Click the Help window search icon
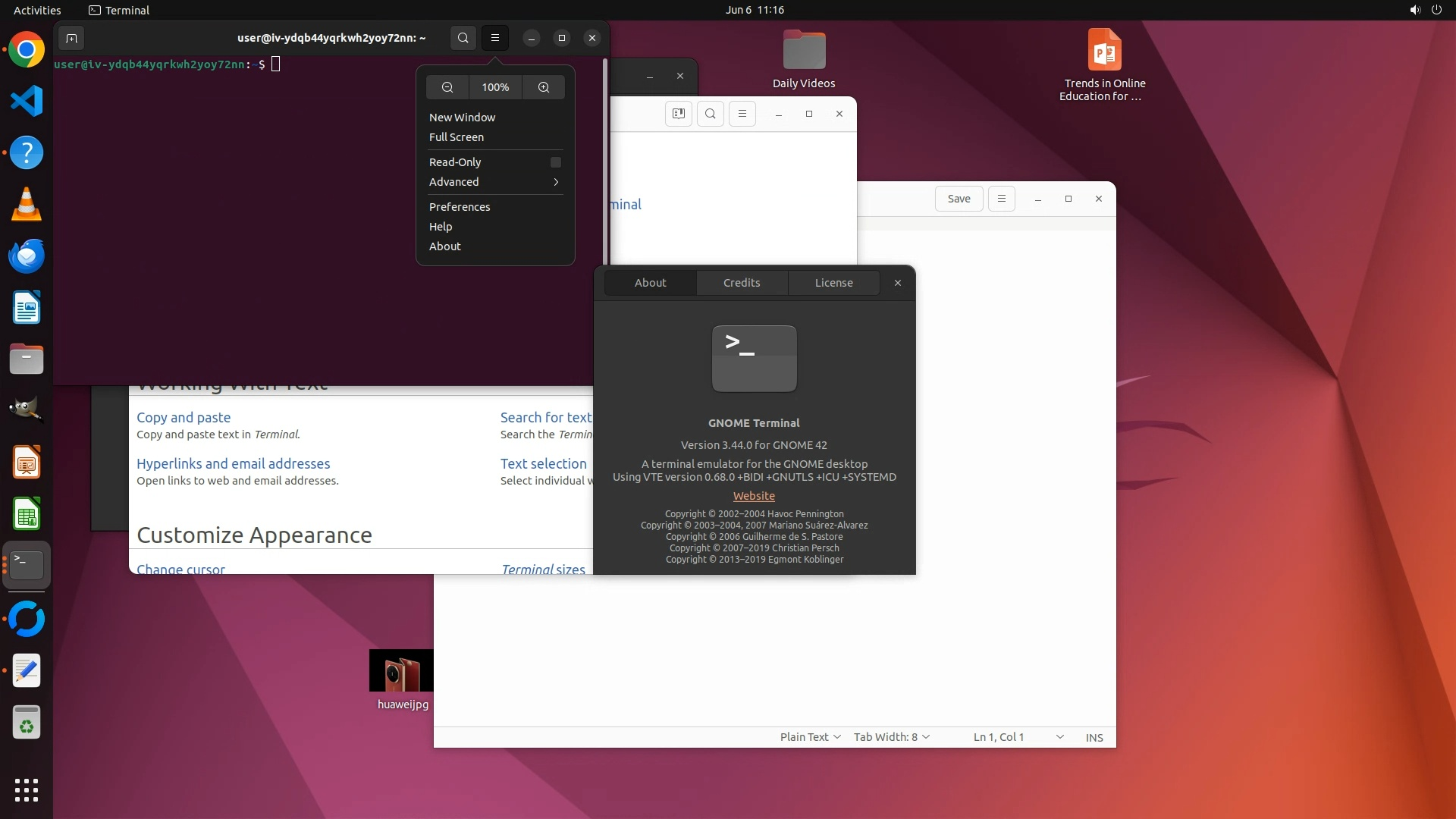 pos(710,114)
